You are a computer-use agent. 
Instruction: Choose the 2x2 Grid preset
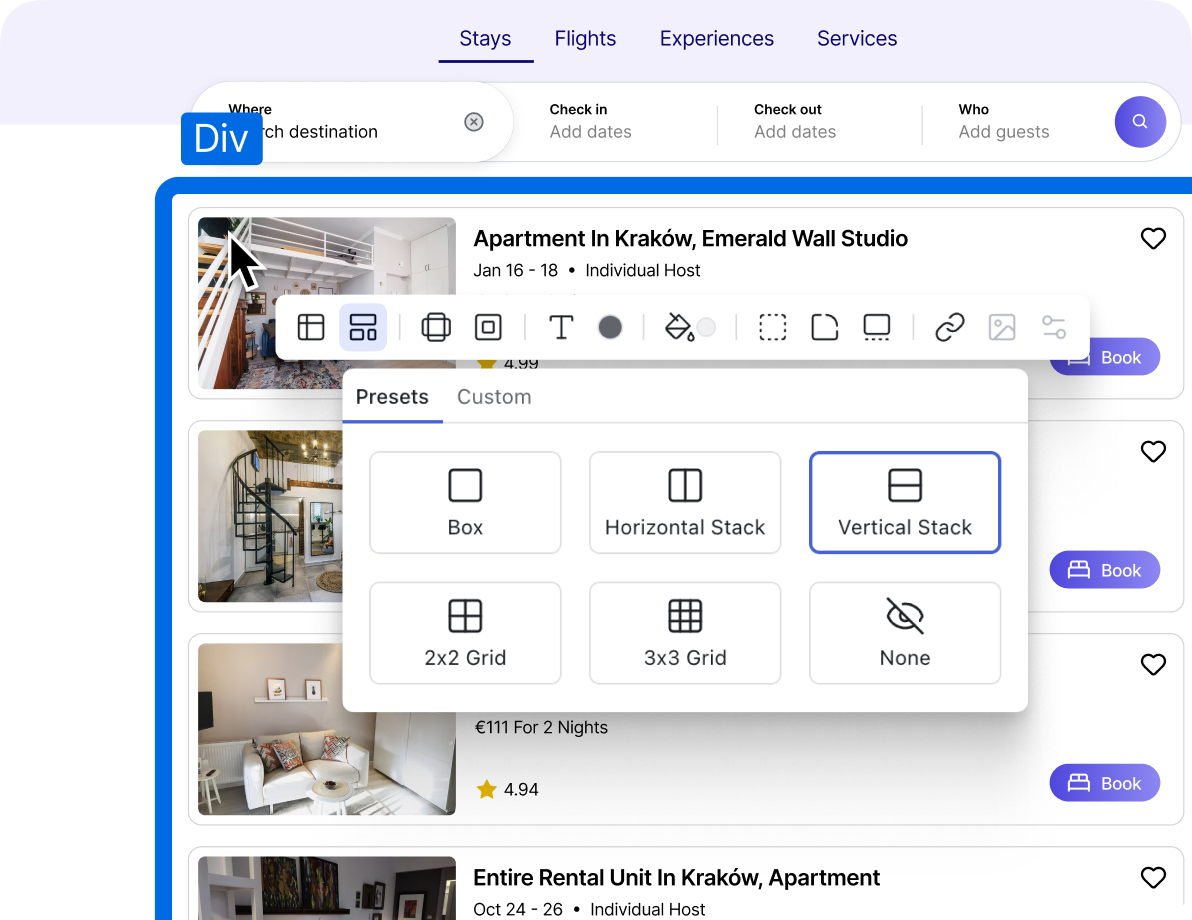(465, 633)
